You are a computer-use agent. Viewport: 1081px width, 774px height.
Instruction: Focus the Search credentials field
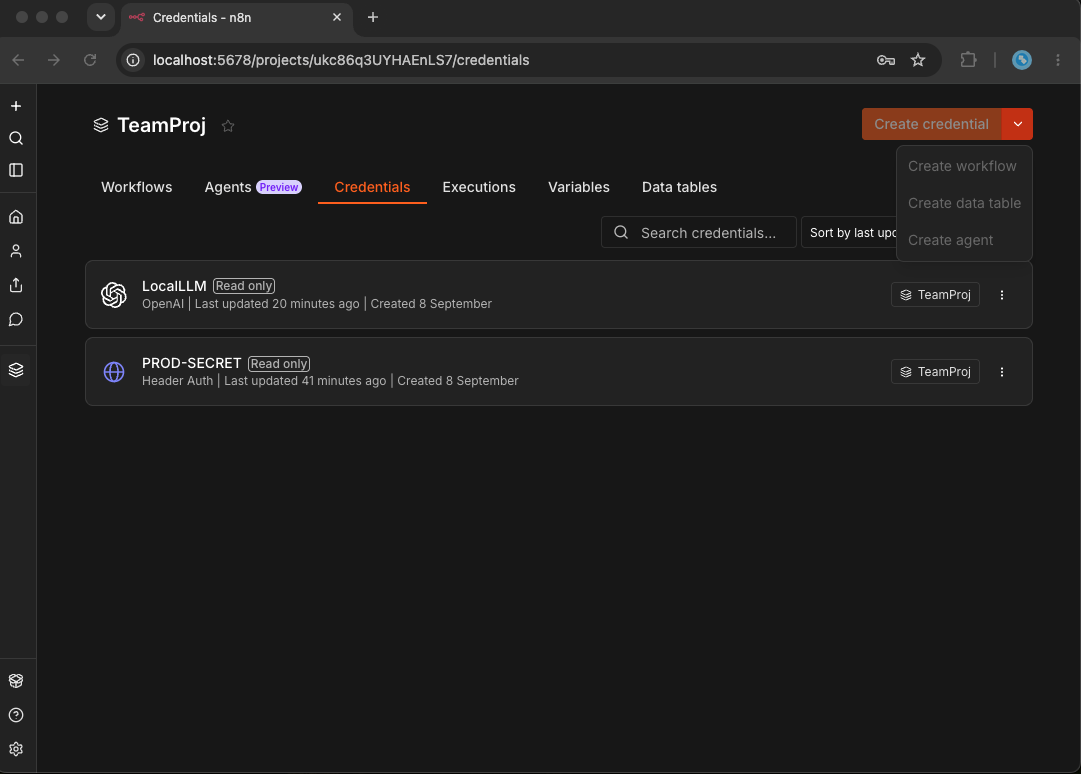(698, 232)
